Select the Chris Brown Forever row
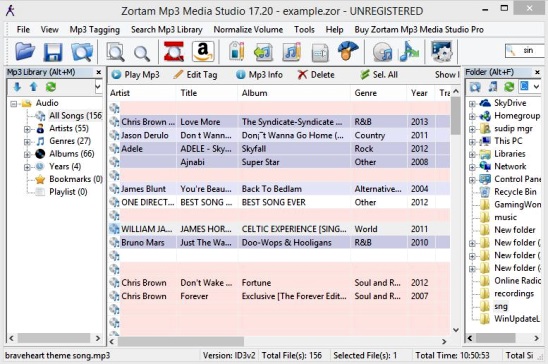The height and width of the screenshot is (364, 548). click(x=279, y=296)
